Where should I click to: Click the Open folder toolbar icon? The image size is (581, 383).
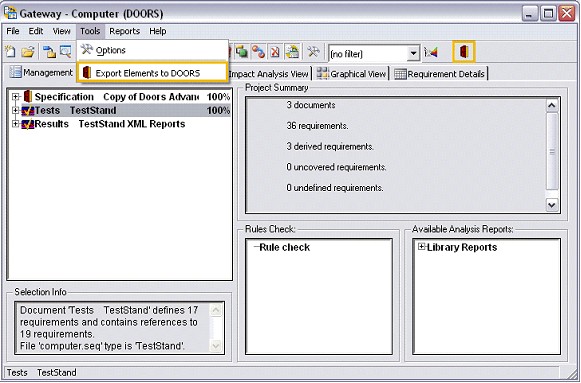pyautogui.click(x=28, y=52)
